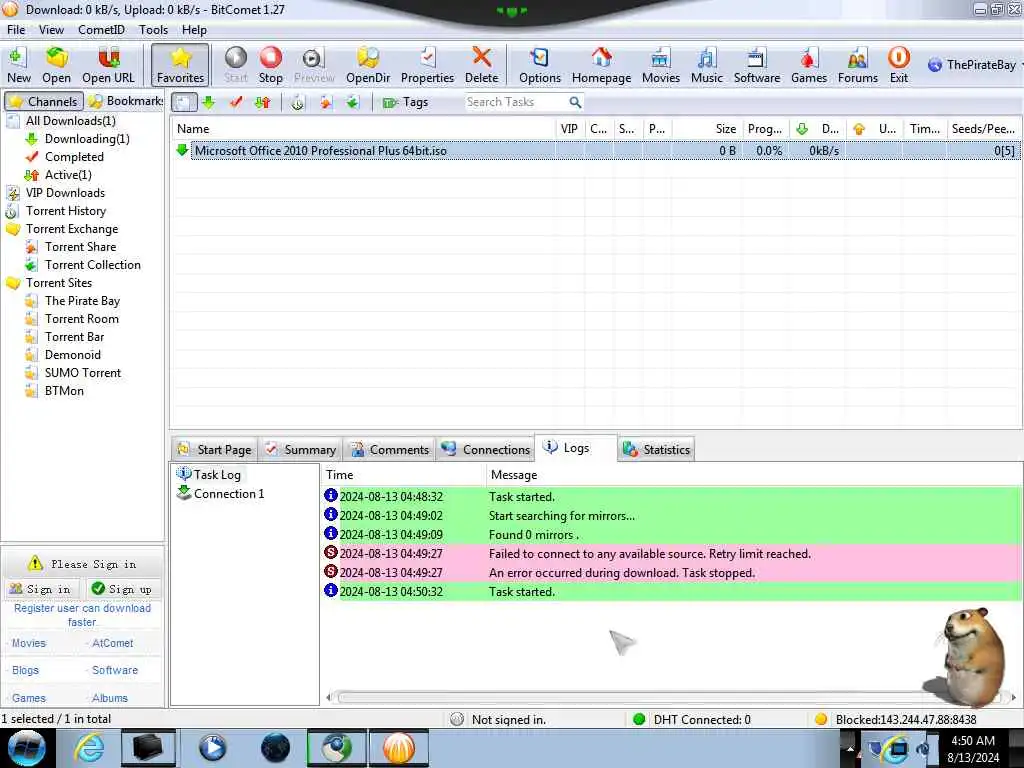This screenshot has height=768, width=1024.
Task: Click the Sign up button
Action: (x=123, y=589)
